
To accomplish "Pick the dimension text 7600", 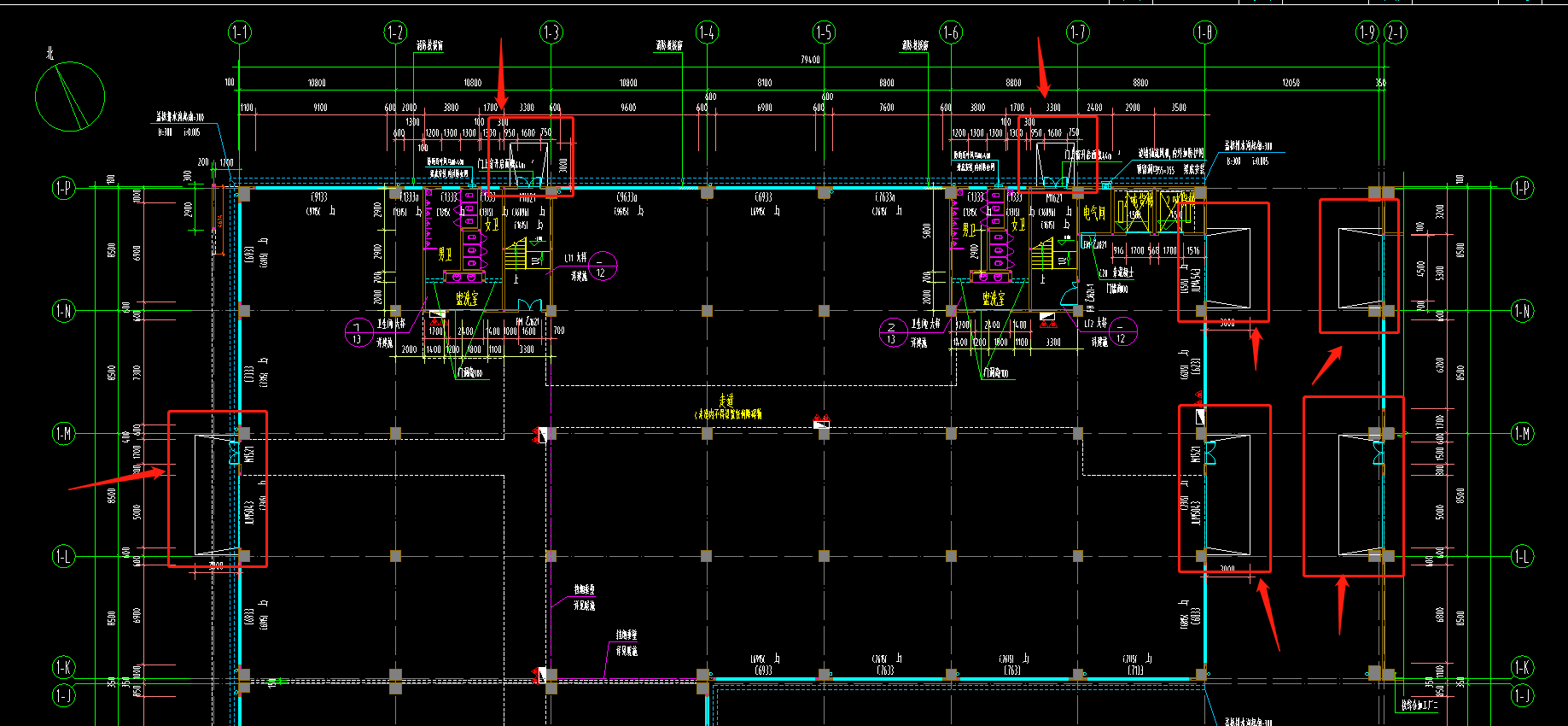I will (887, 108).
